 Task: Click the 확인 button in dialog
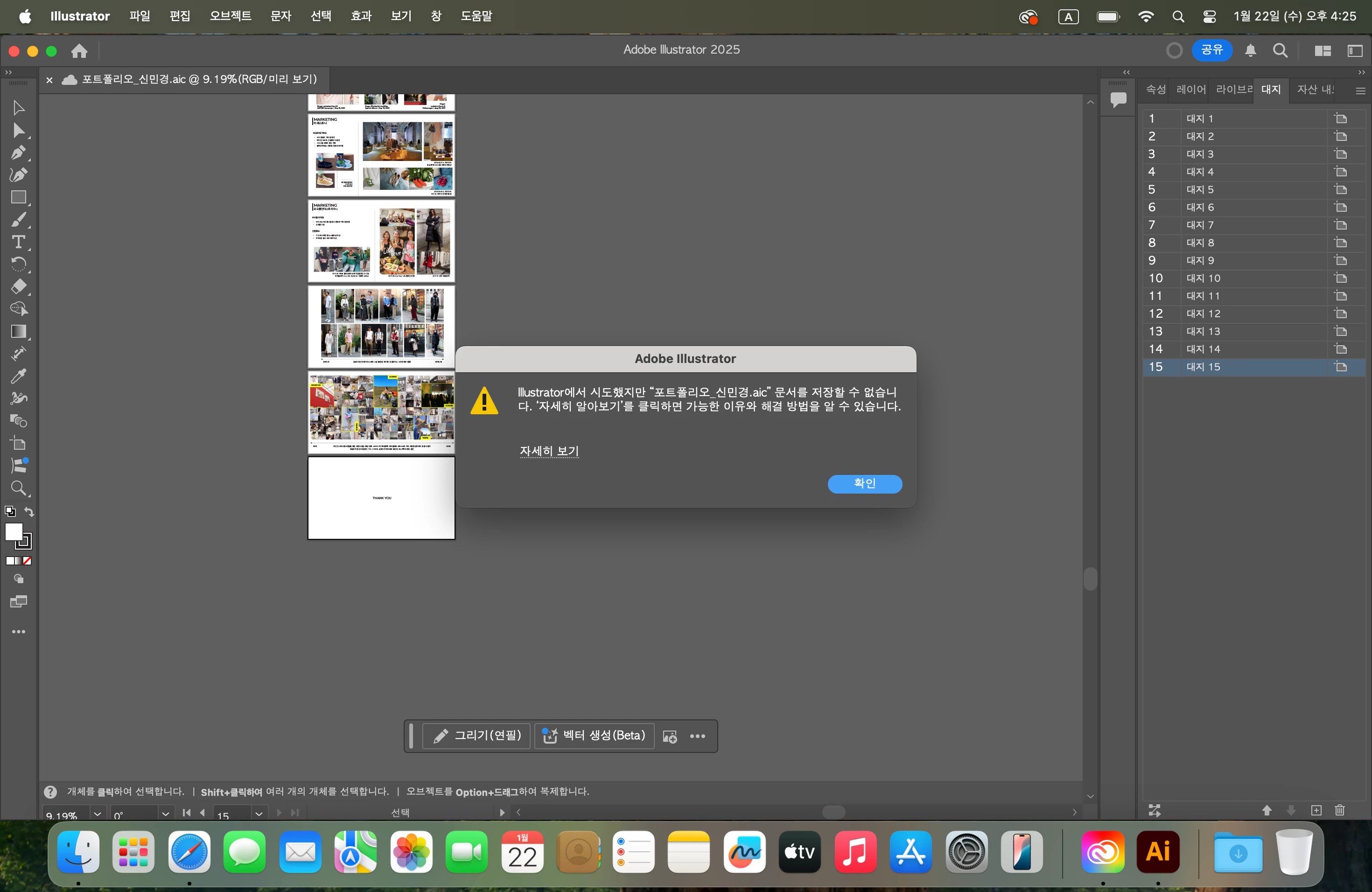864,483
